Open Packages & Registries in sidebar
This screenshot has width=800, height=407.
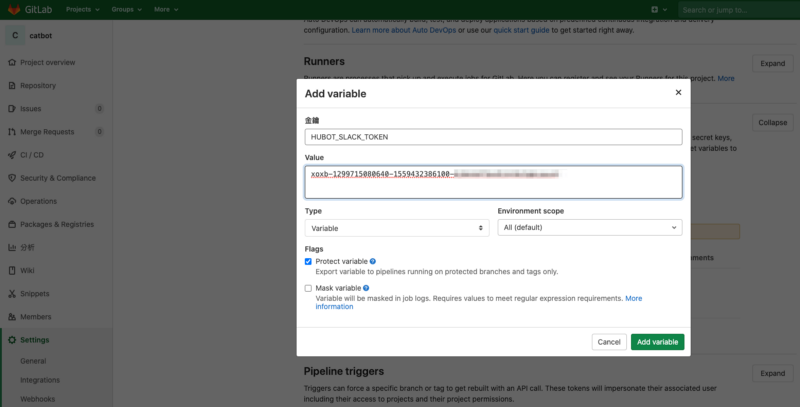57,224
